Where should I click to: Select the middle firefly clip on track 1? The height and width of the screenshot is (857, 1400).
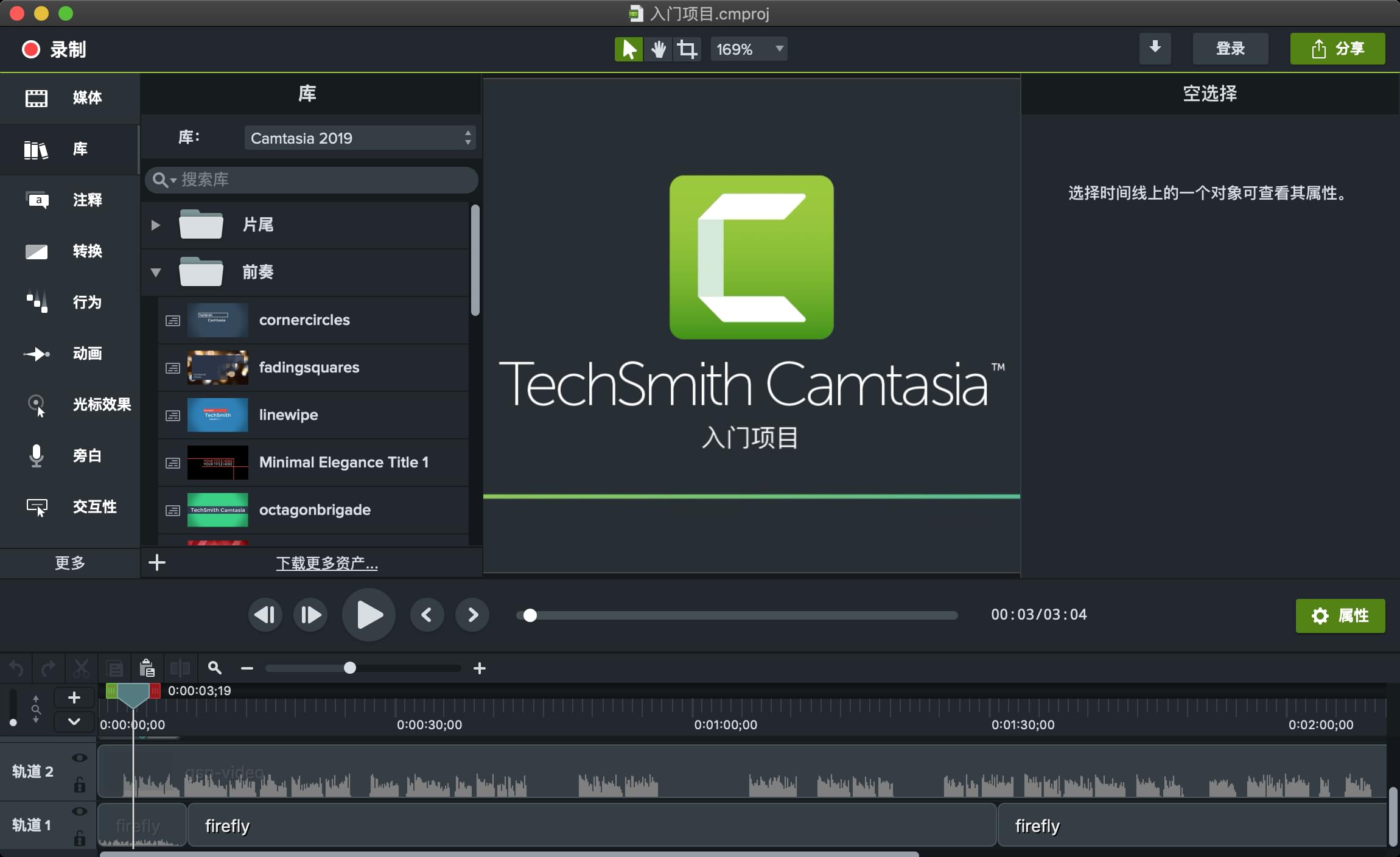(592, 825)
